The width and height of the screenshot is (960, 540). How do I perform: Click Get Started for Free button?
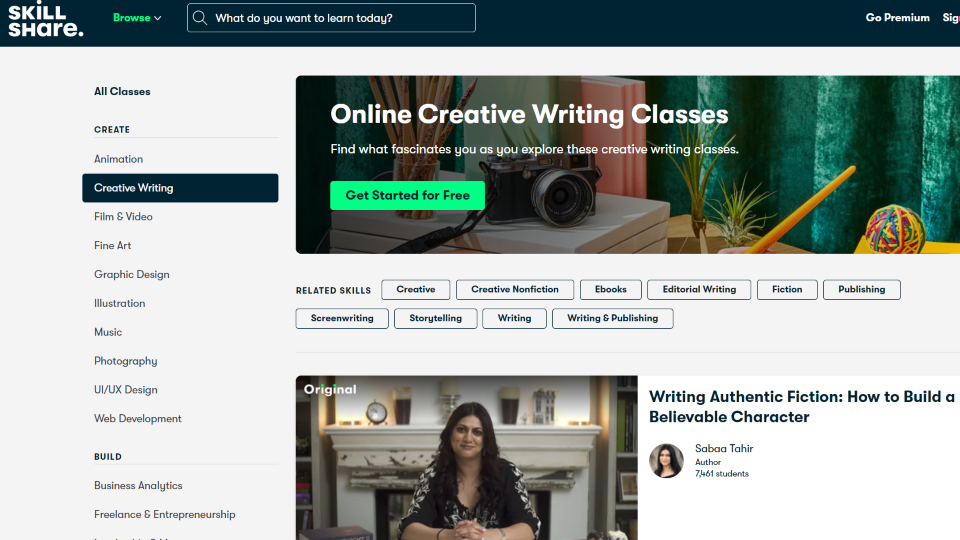(408, 195)
